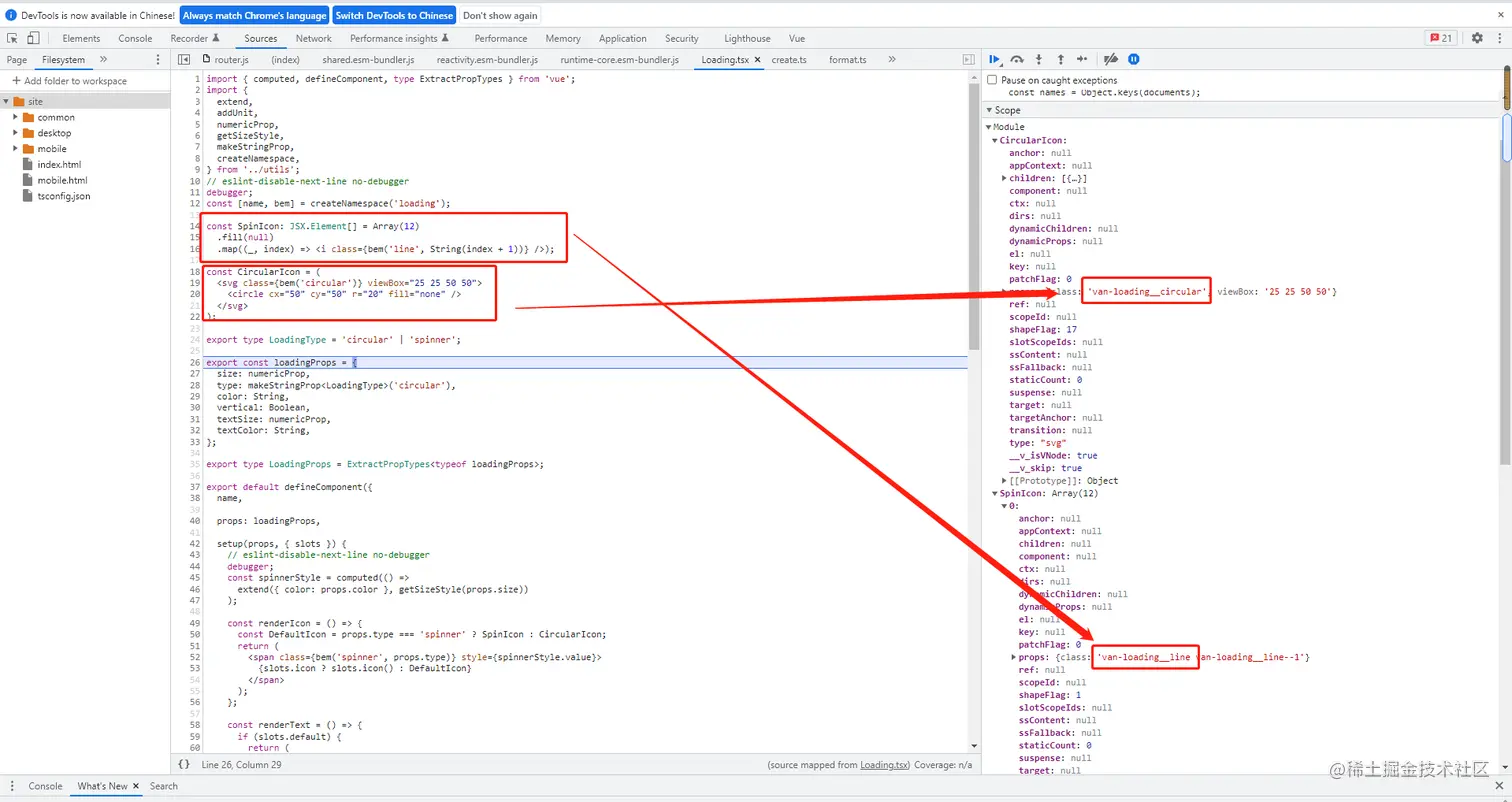Expand CircularIcon children array

[x=1004, y=178]
